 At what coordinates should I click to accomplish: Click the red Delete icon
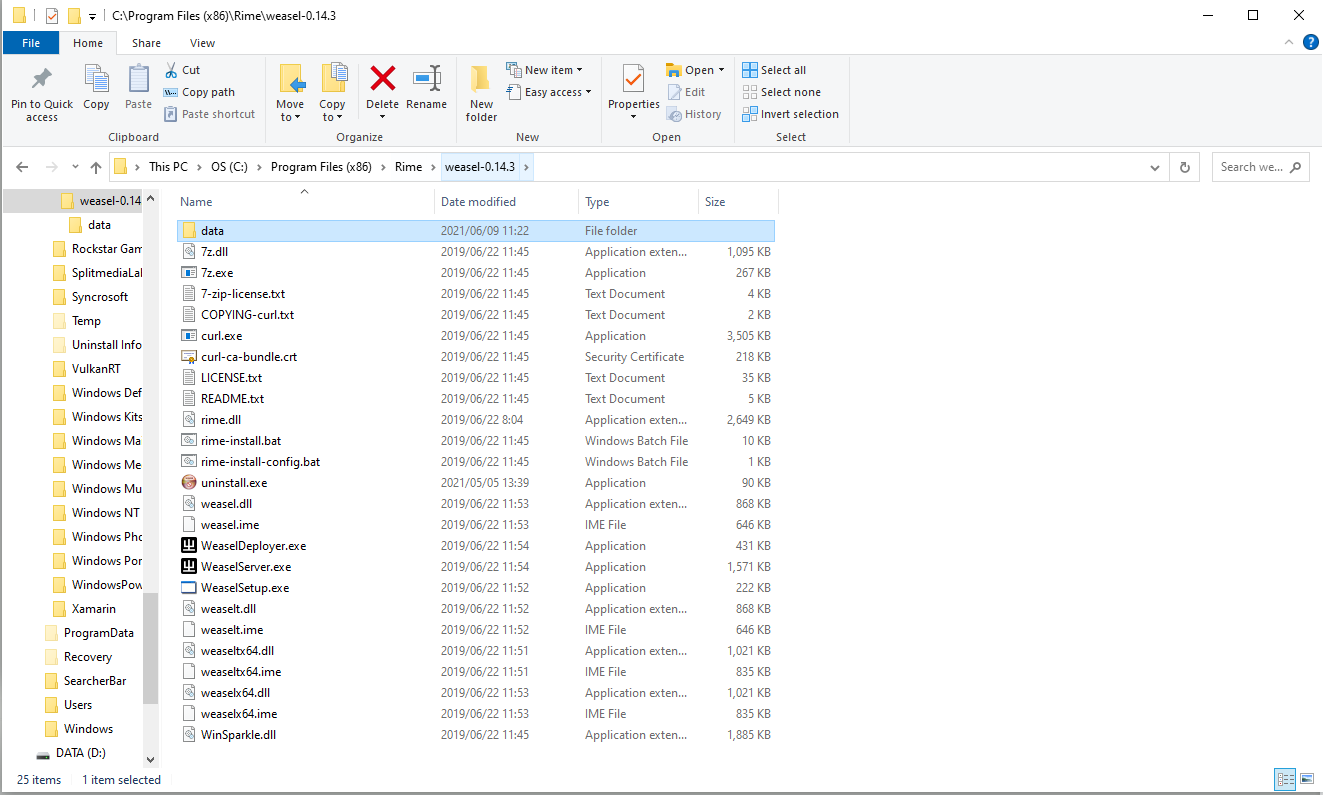[382, 78]
